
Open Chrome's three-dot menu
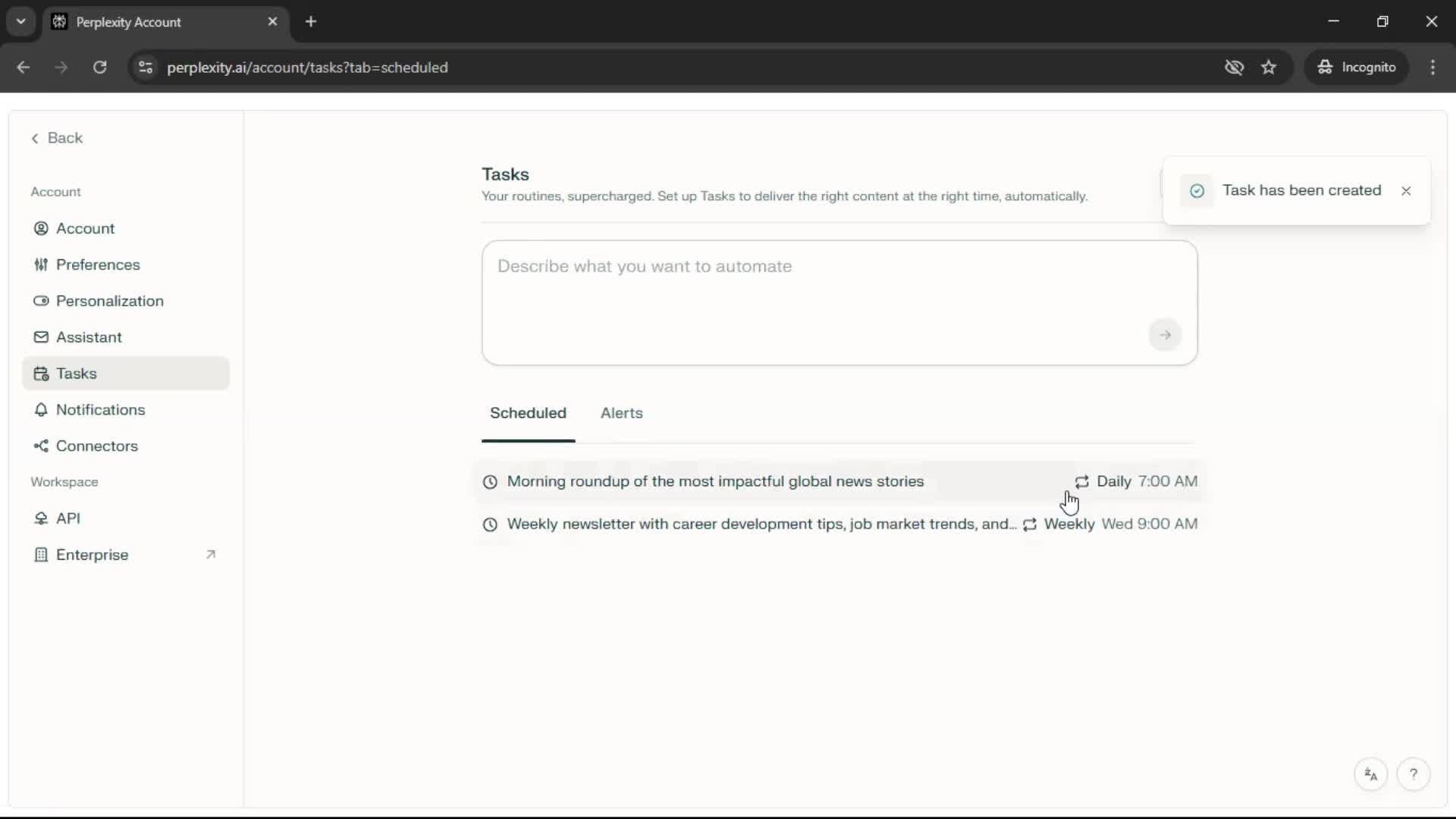point(1432,67)
